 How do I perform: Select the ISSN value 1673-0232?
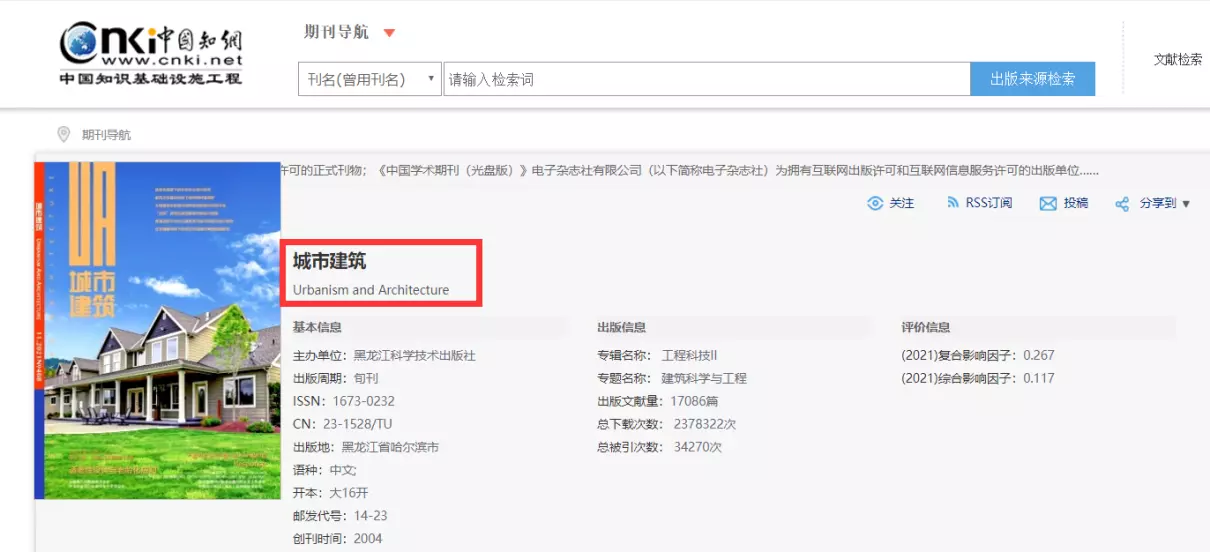[x=364, y=401]
